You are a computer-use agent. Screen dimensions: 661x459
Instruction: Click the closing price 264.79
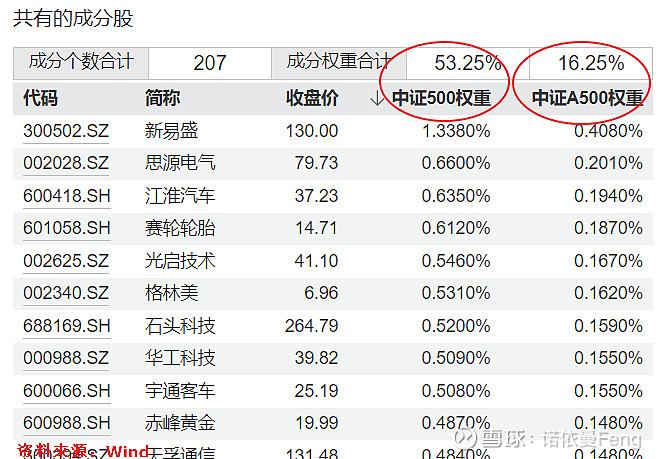[312, 325]
